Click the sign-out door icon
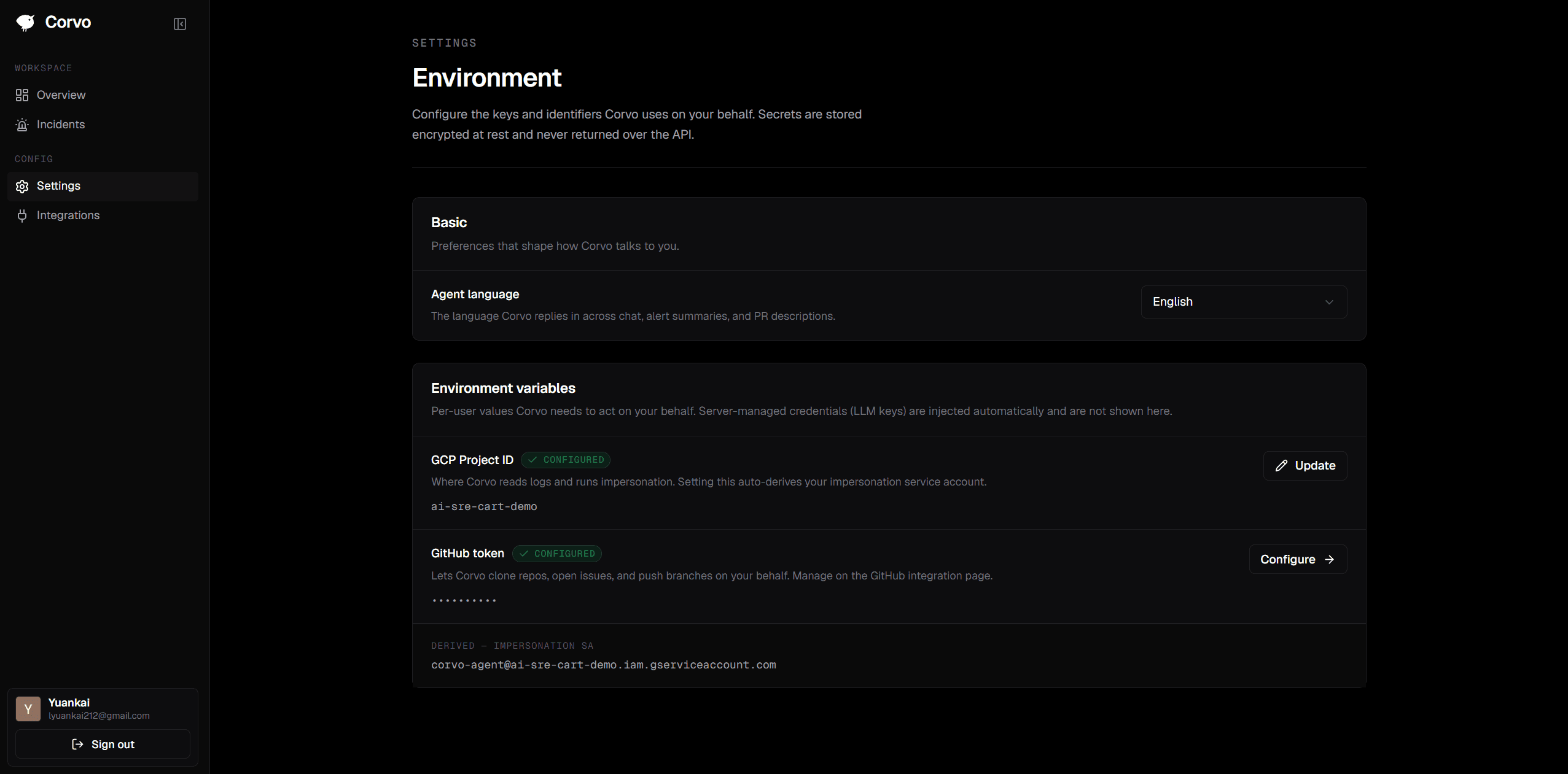1568x774 pixels. click(77, 745)
